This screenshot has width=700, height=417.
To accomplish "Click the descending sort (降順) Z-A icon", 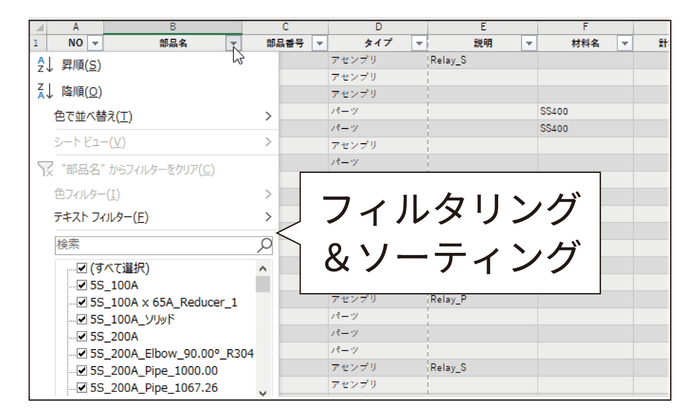I will pos(42,92).
